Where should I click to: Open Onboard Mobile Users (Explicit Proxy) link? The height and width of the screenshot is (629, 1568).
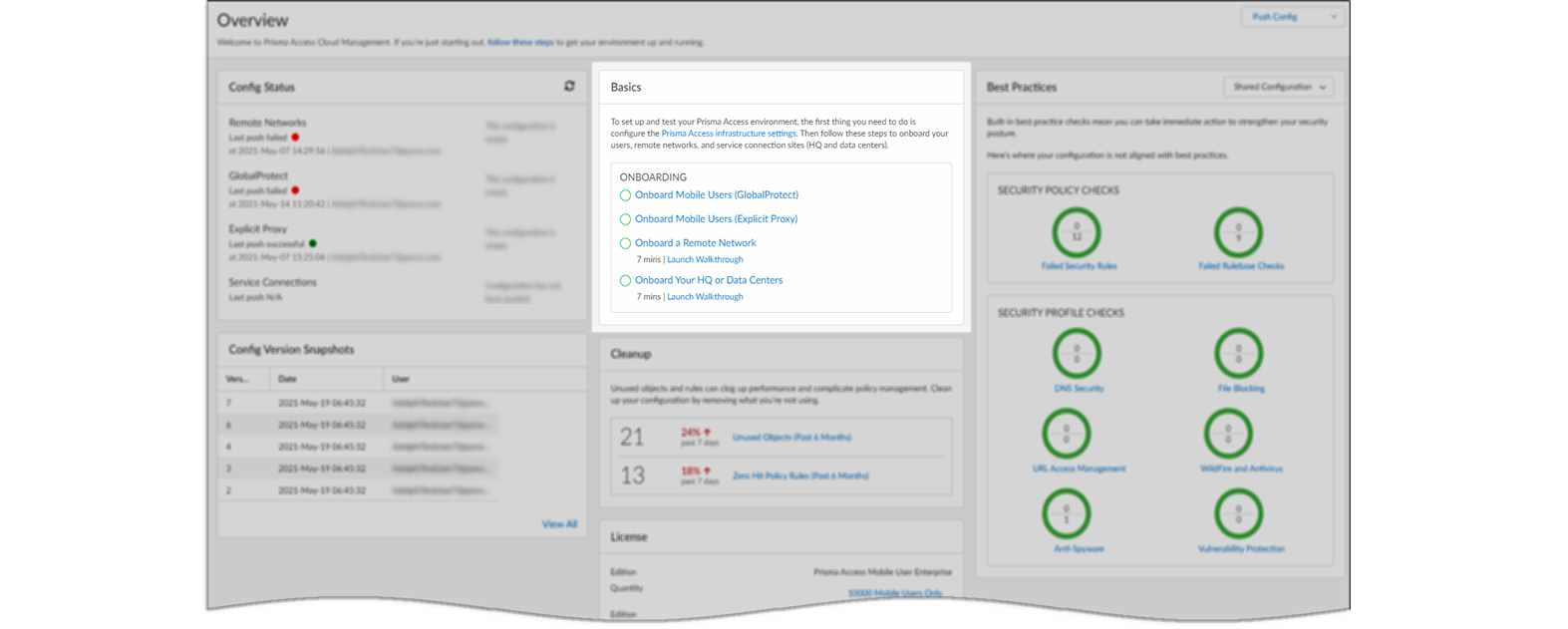[716, 219]
